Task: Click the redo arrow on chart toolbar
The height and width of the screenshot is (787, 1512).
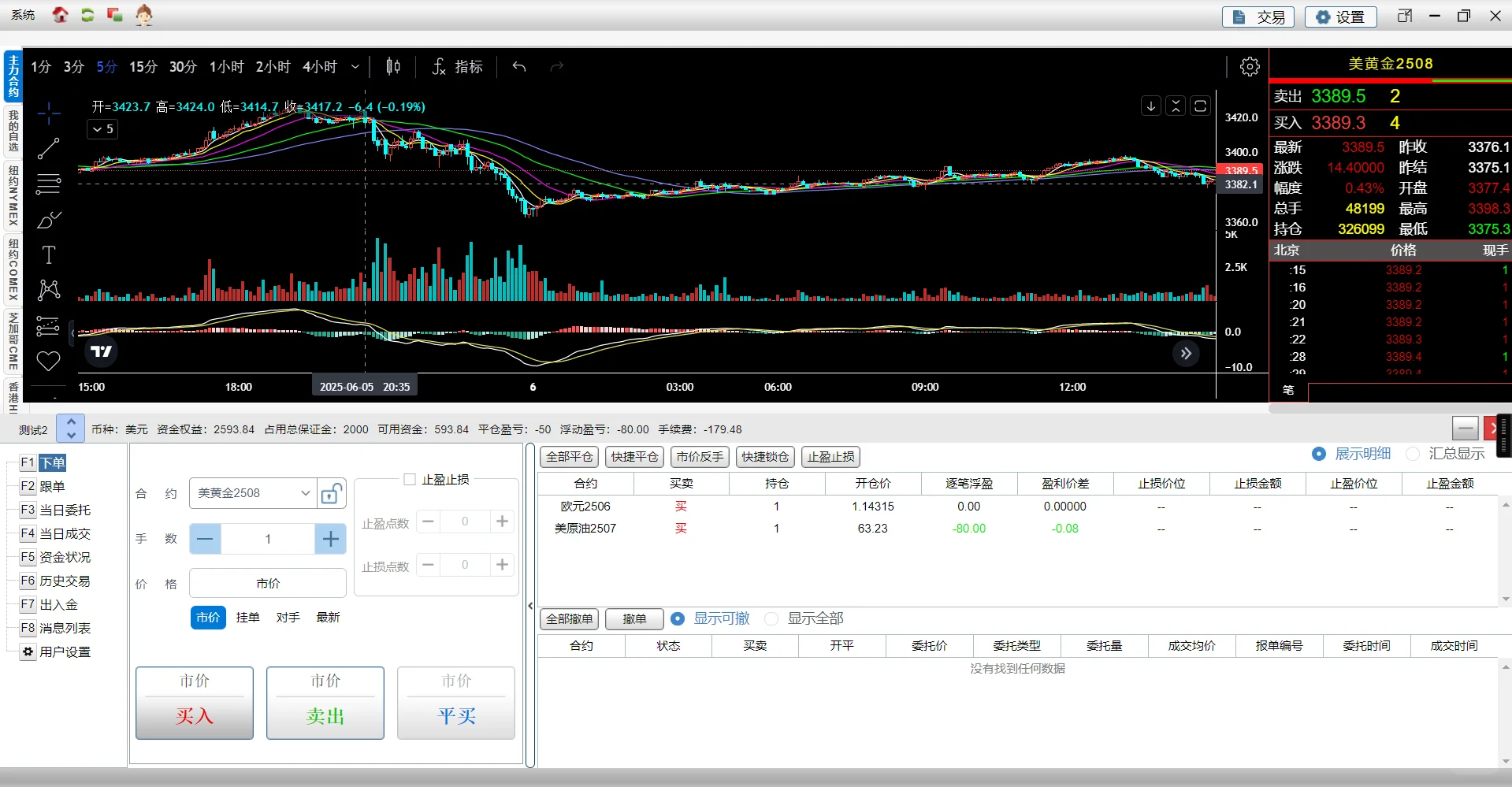Action: click(x=557, y=67)
